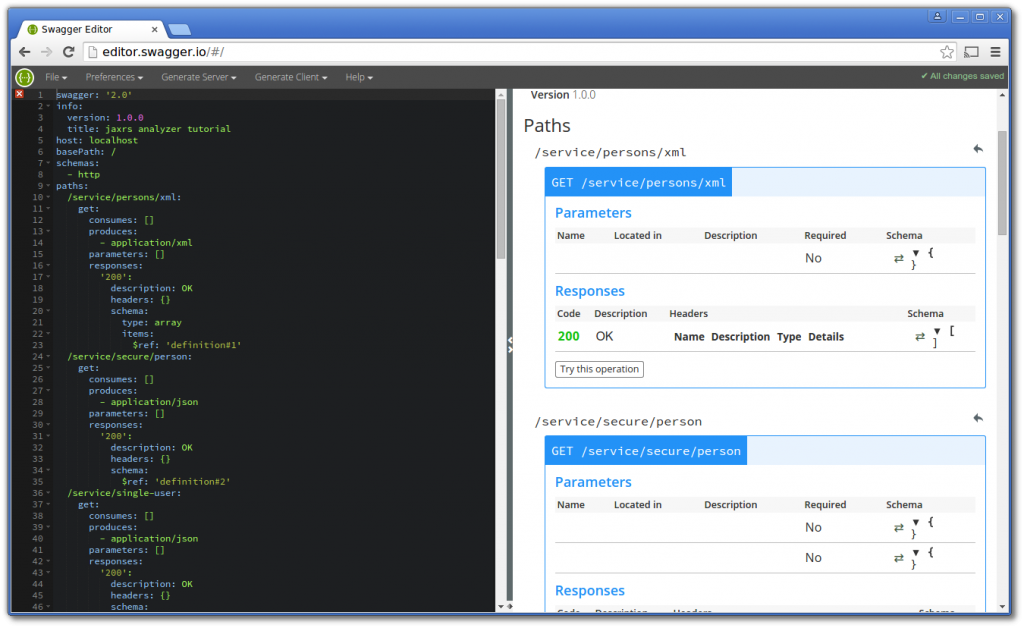This screenshot has height=628, width=1024.
Task: Click the user profile icon in the title bar
Action: click(937, 16)
